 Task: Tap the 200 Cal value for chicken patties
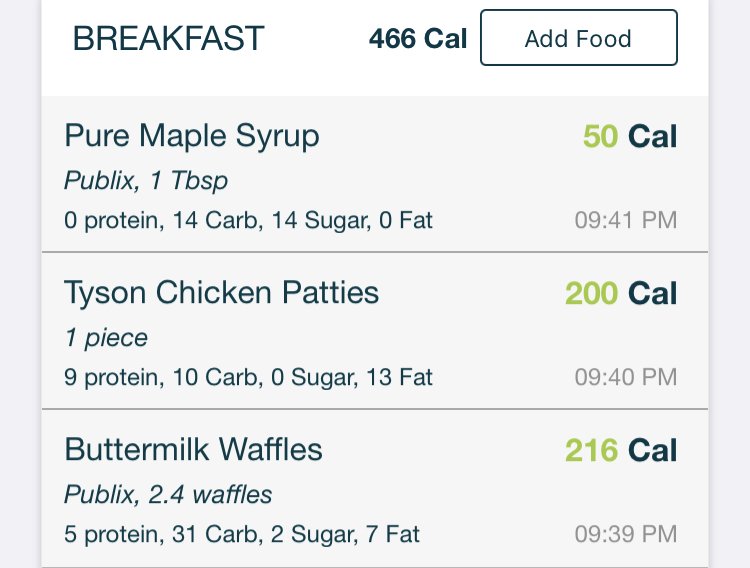point(621,293)
